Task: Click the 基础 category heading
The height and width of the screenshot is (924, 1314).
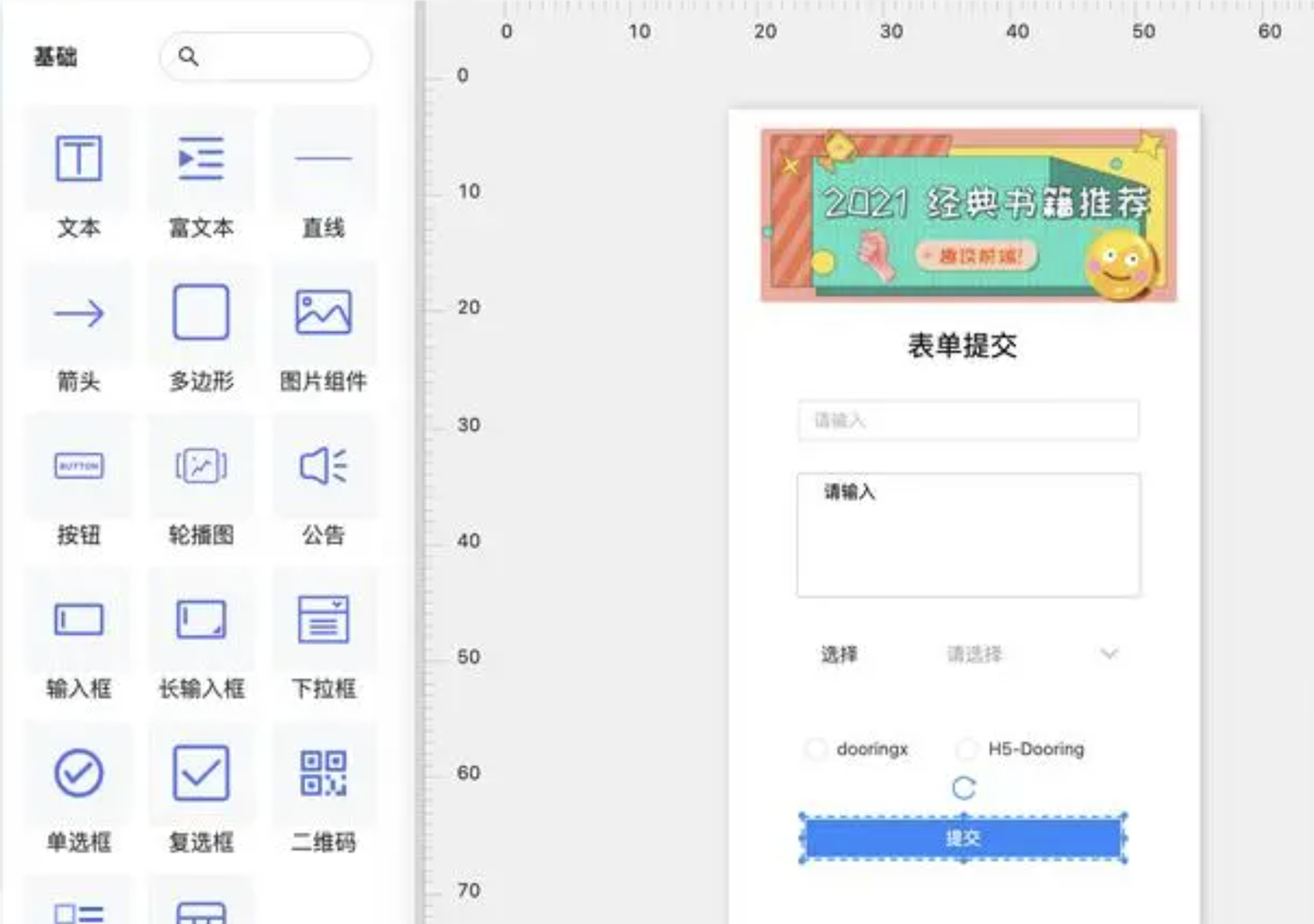Action: click(56, 57)
